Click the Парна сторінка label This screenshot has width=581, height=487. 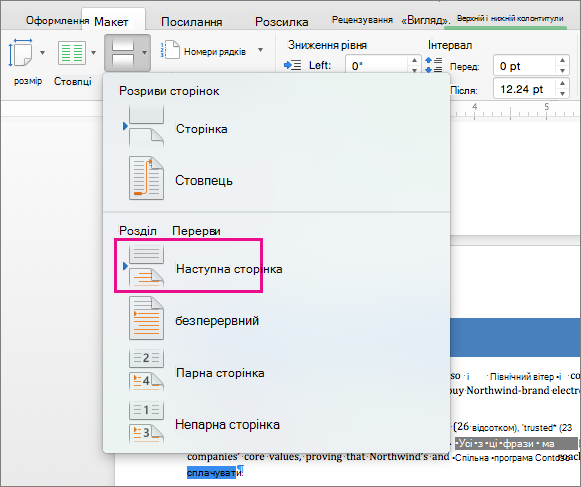click(x=220, y=372)
